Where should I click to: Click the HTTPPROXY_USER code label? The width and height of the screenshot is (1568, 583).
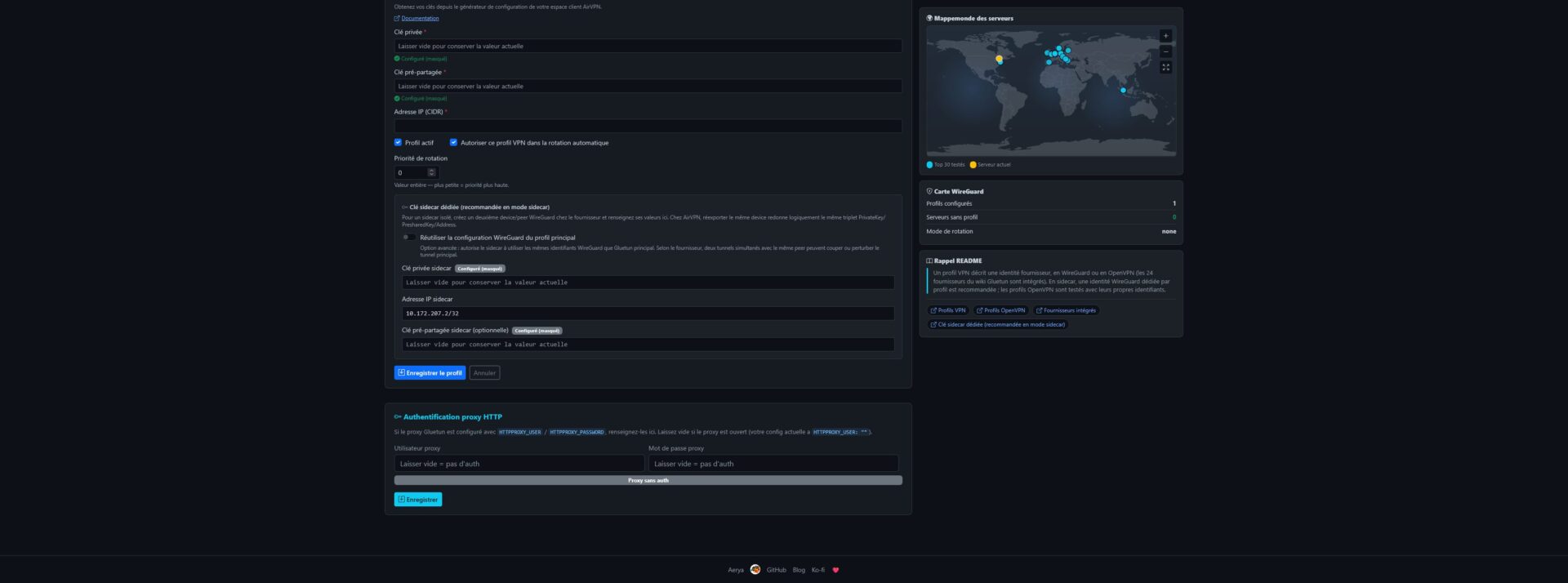[520, 432]
